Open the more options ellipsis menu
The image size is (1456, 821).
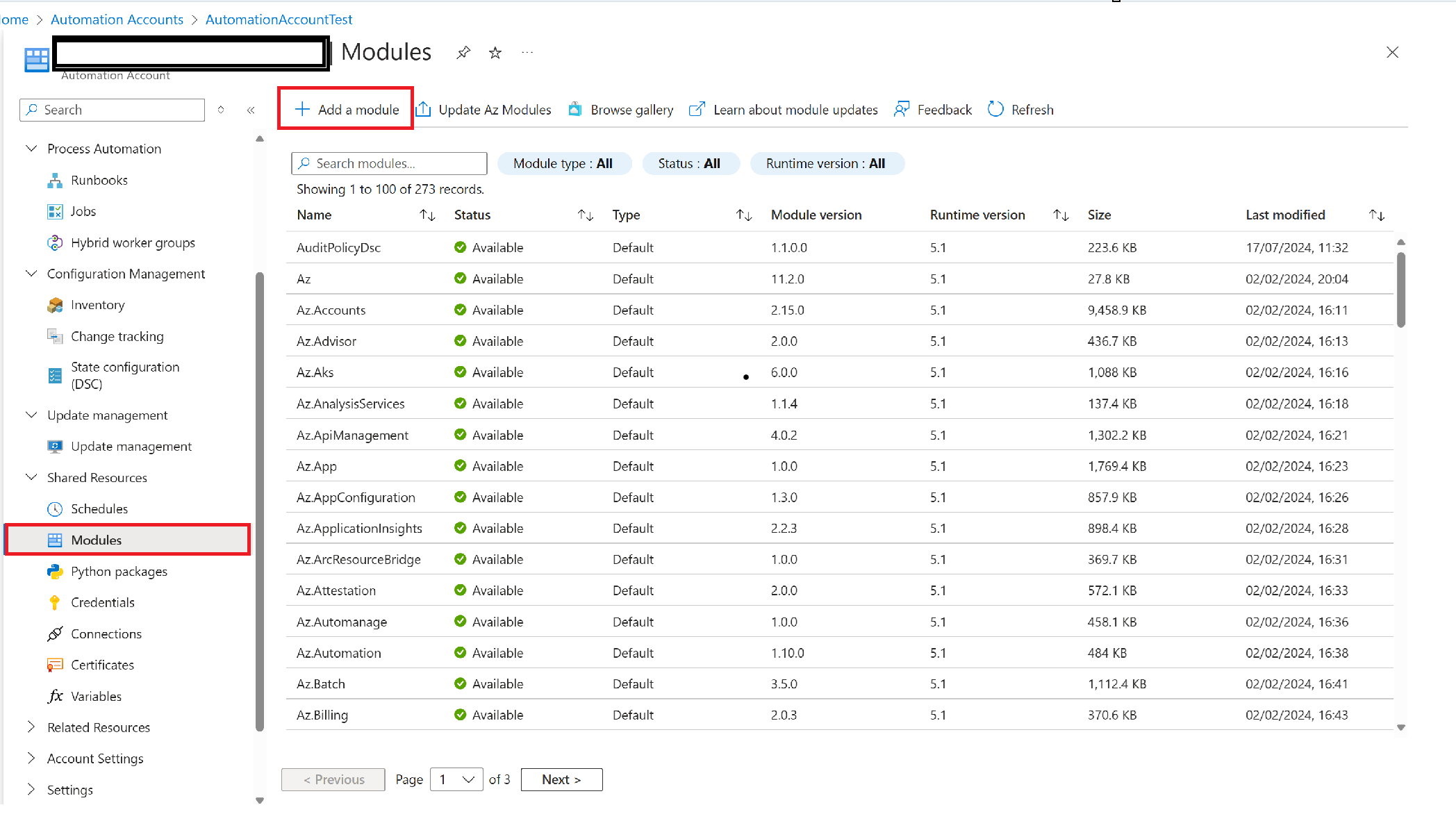(x=527, y=52)
